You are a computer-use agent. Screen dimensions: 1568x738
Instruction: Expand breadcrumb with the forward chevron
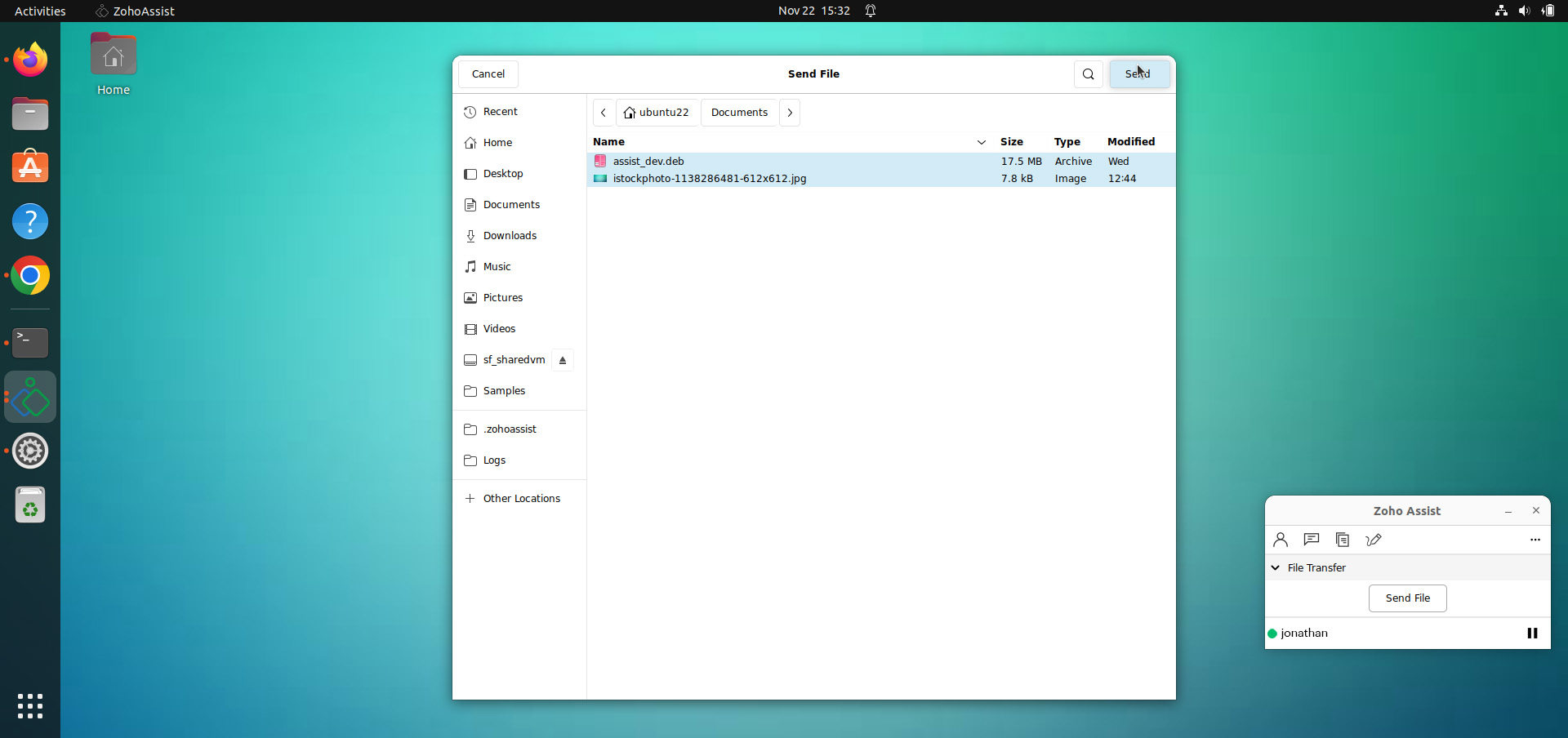[x=790, y=112]
